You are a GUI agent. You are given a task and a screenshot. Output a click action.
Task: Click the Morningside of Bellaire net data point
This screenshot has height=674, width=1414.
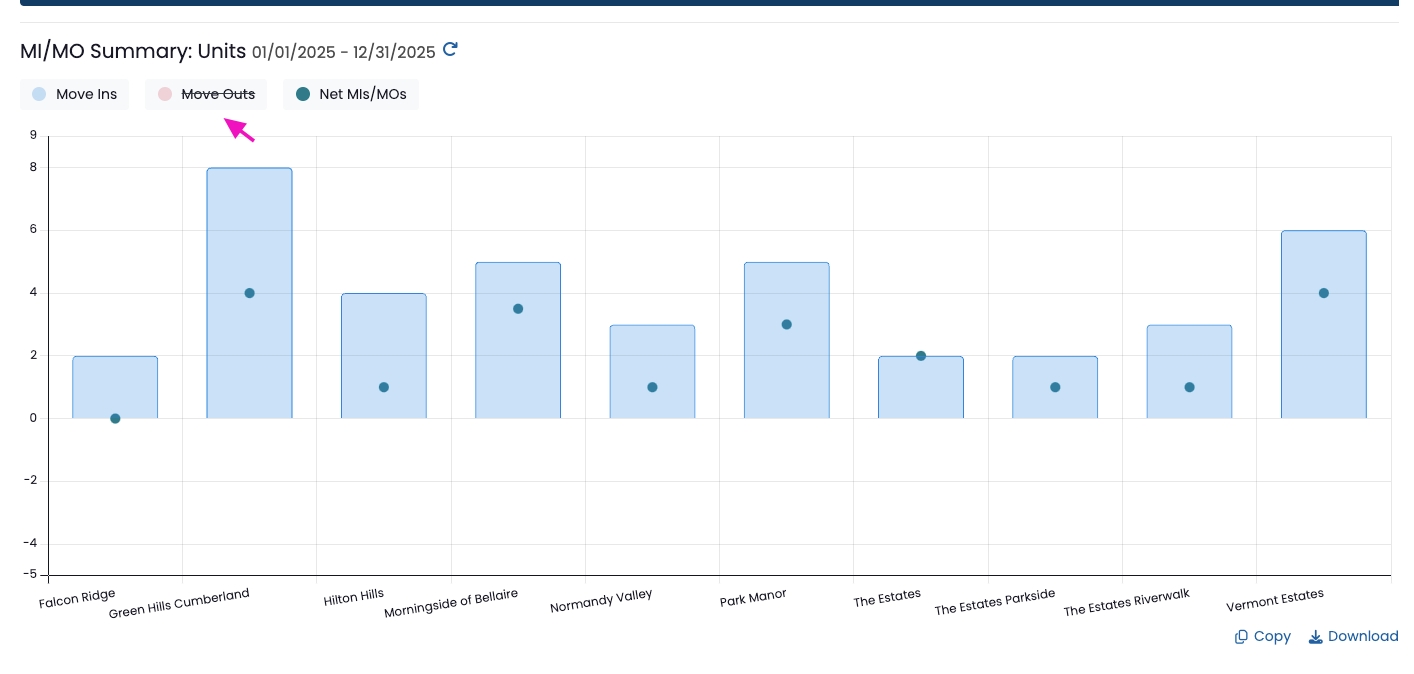[x=518, y=309]
